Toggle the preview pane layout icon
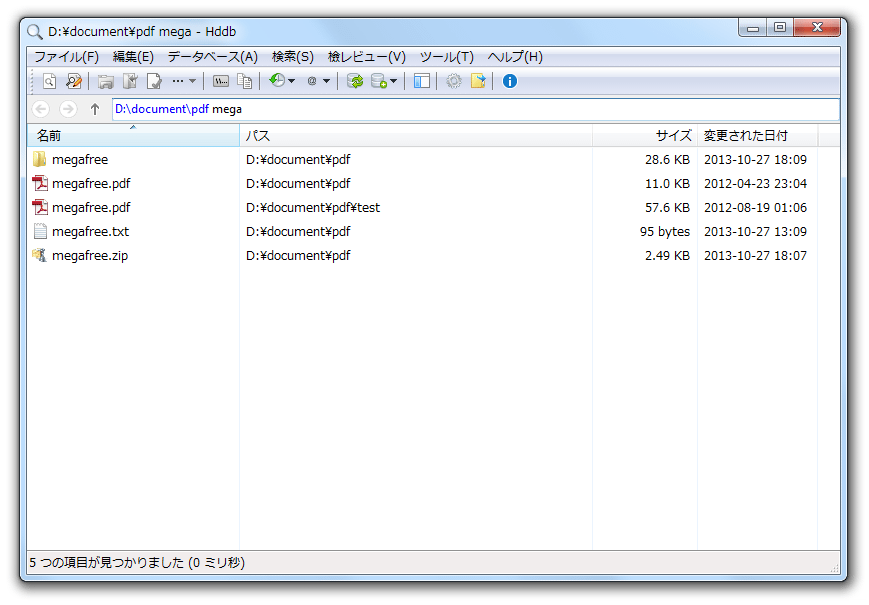This screenshot has height=605, width=869. point(422,81)
